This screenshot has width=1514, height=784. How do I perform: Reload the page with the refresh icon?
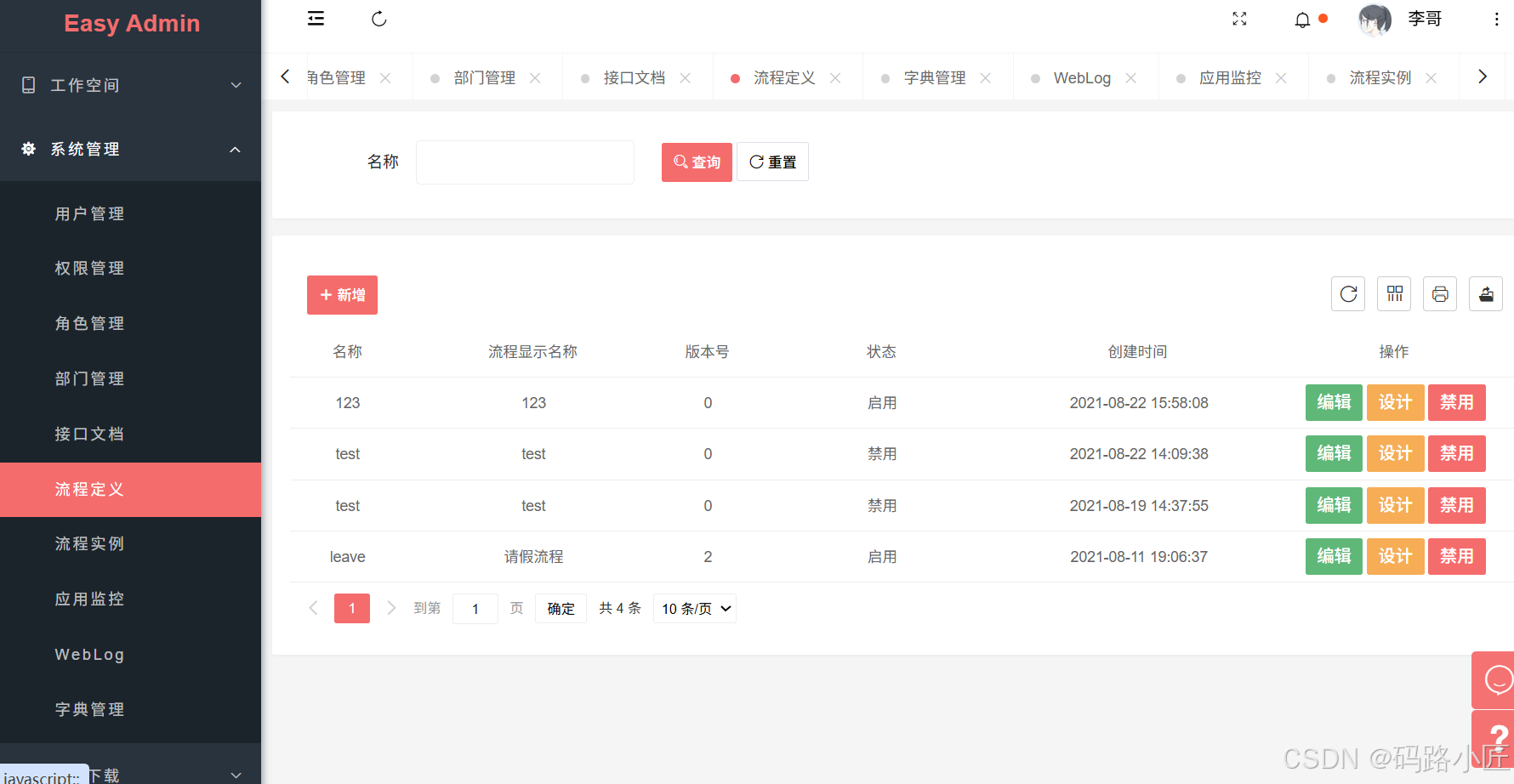coord(378,18)
